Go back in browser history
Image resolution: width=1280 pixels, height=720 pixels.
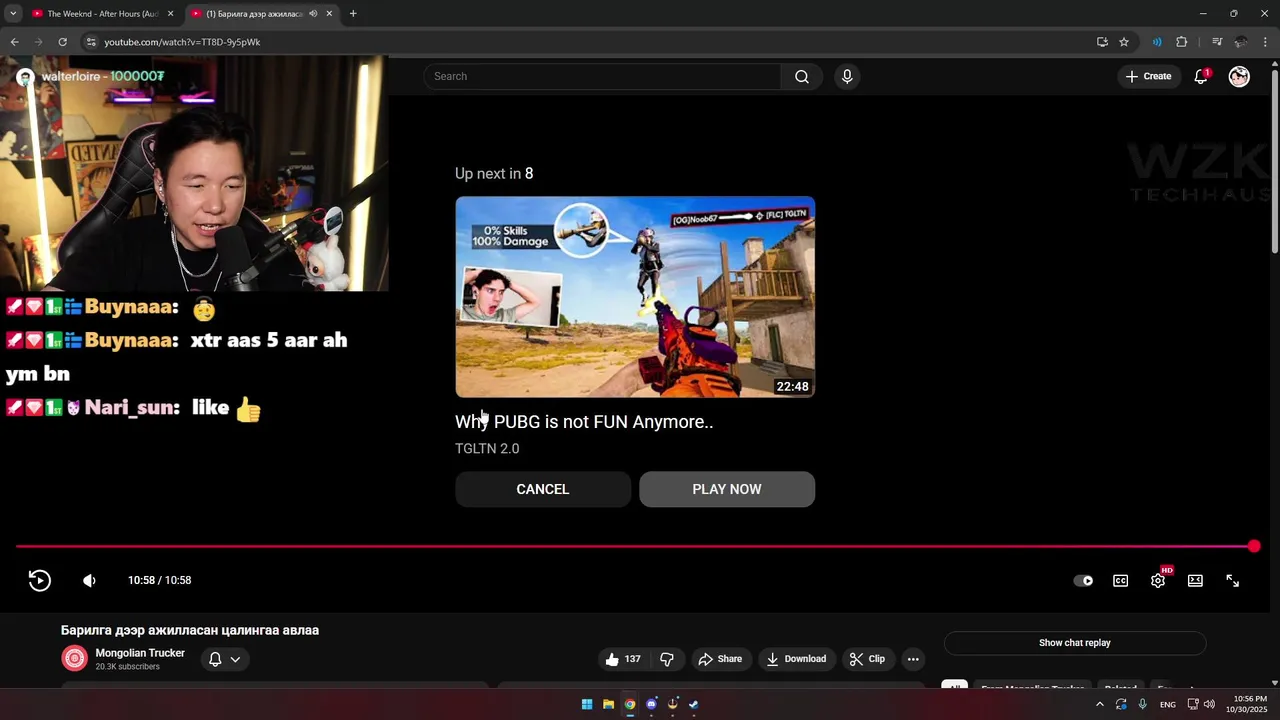click(14, 42)
